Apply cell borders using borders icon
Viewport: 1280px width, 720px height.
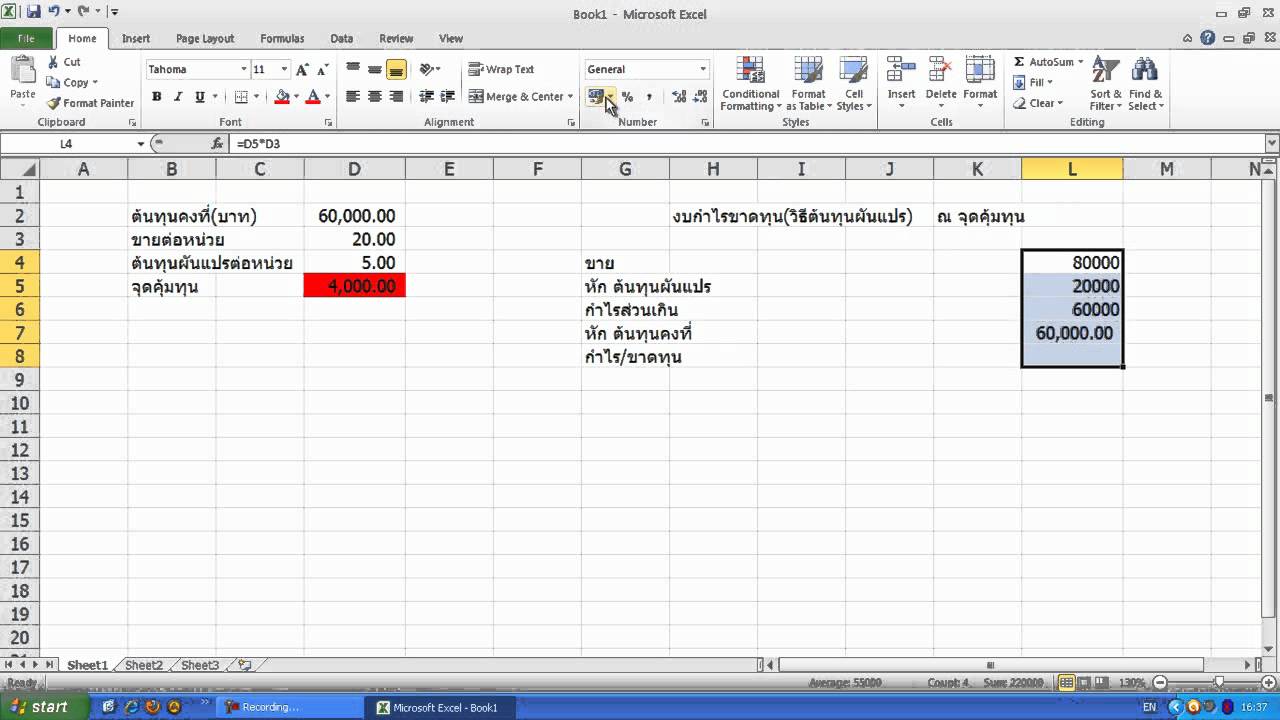[x=241, y=97]
